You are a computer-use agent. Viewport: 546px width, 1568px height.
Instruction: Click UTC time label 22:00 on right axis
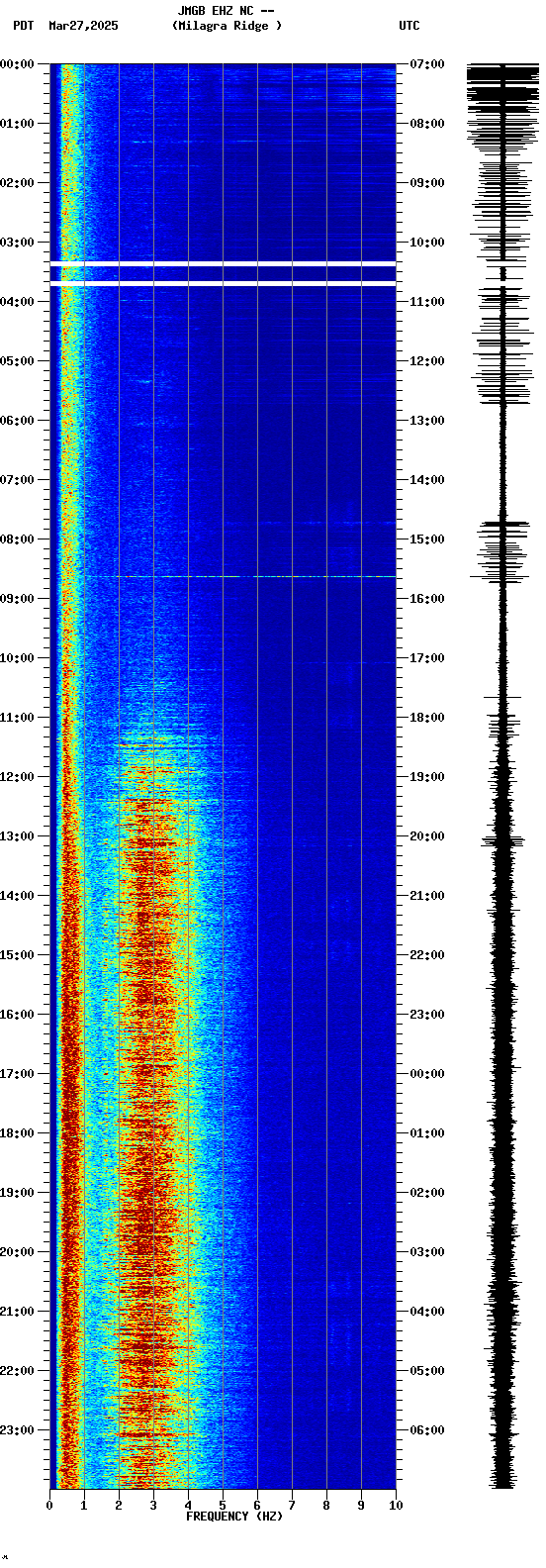click(x=427, y=955)
